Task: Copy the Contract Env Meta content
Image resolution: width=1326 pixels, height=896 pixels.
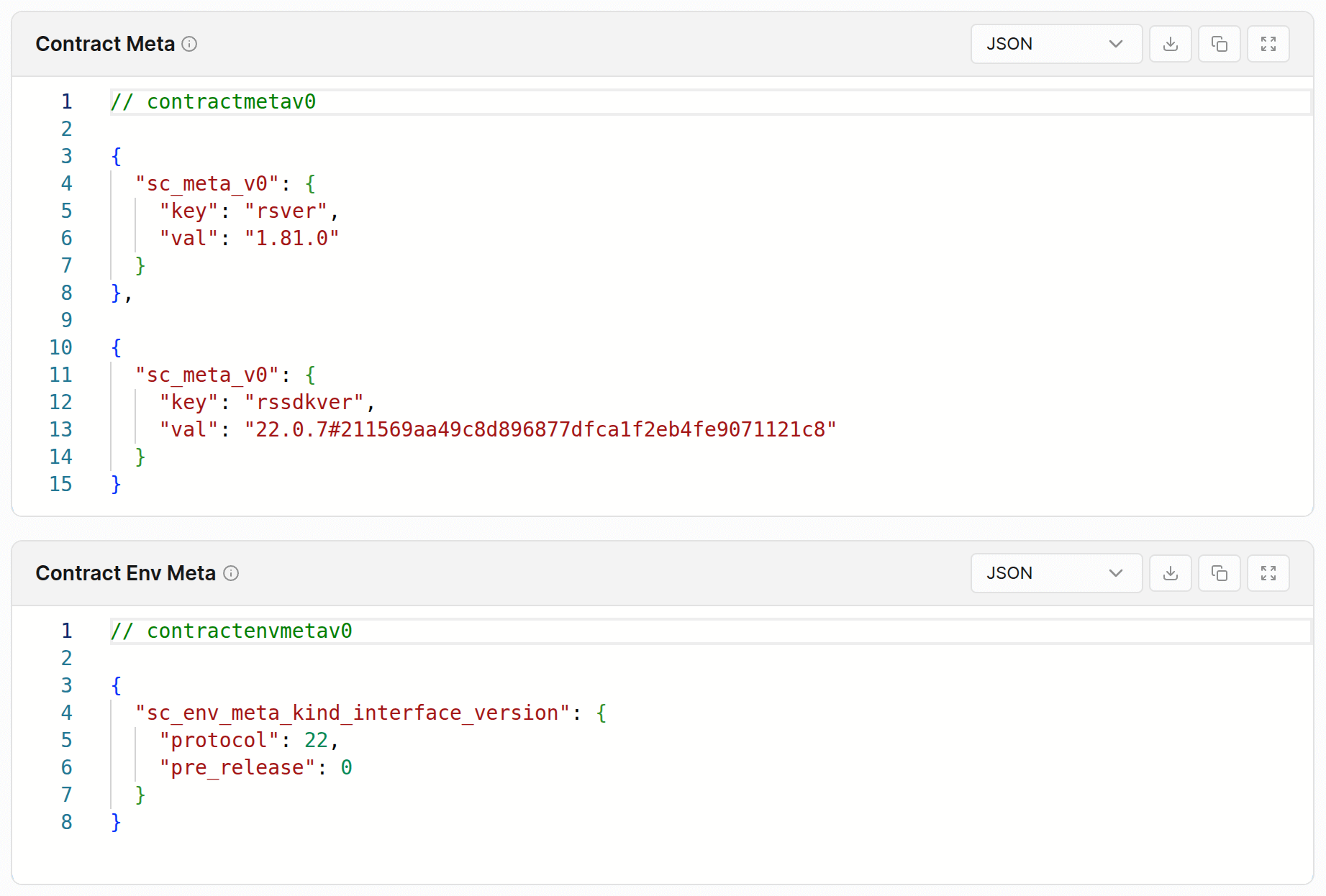Action: pos(1220,573)
